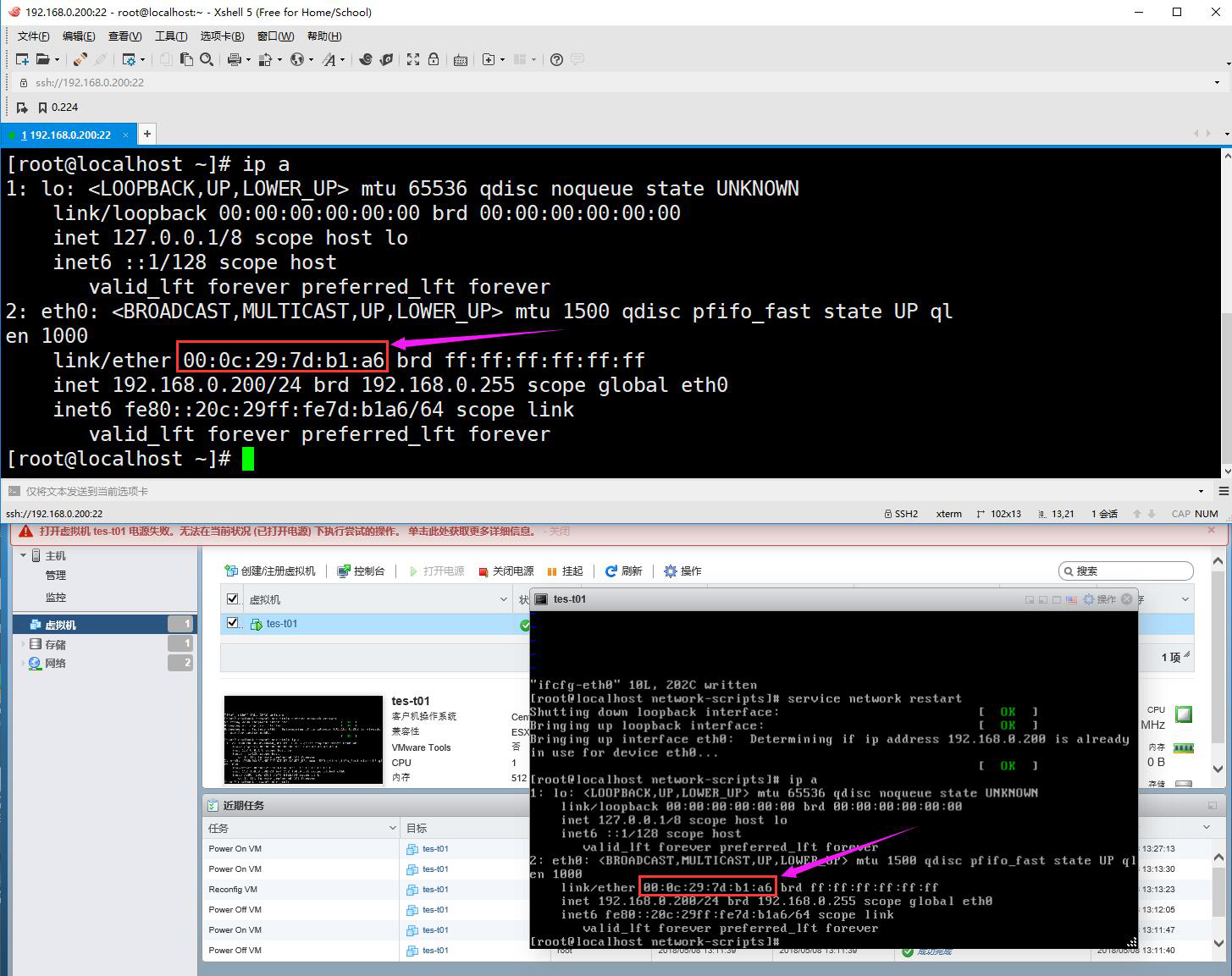The image size is (1232, 976).
Task: Open Xshell Help question mark icon
Action: [556, 59]
